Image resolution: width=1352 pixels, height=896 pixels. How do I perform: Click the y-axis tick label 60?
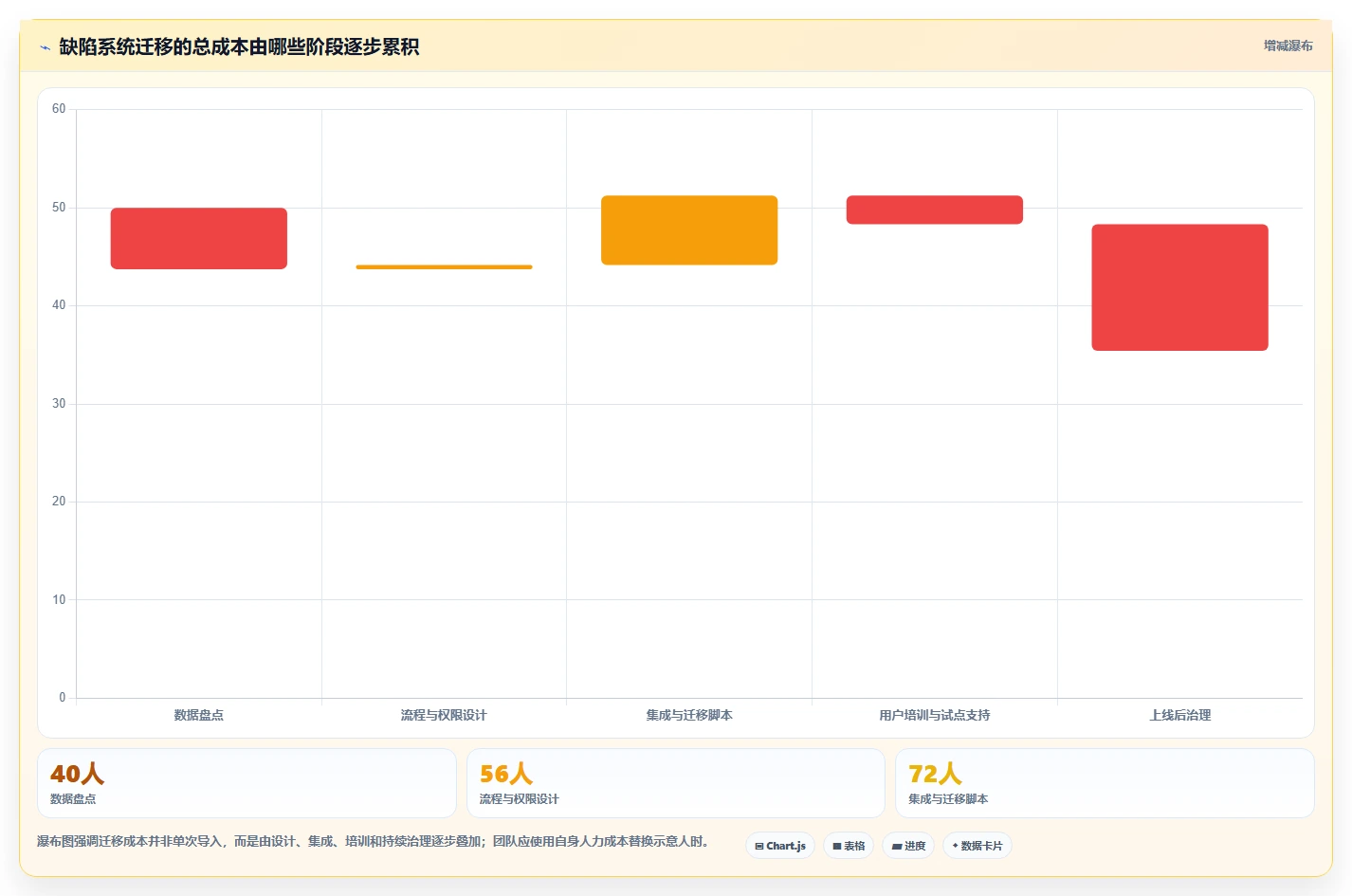[59, 109]
